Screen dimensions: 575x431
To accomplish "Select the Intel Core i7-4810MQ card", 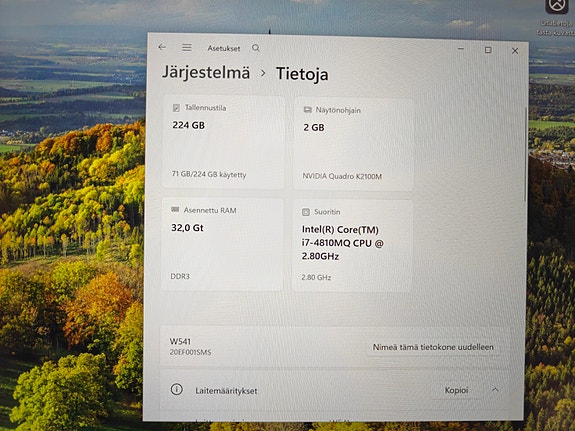I will pos(353,246).
